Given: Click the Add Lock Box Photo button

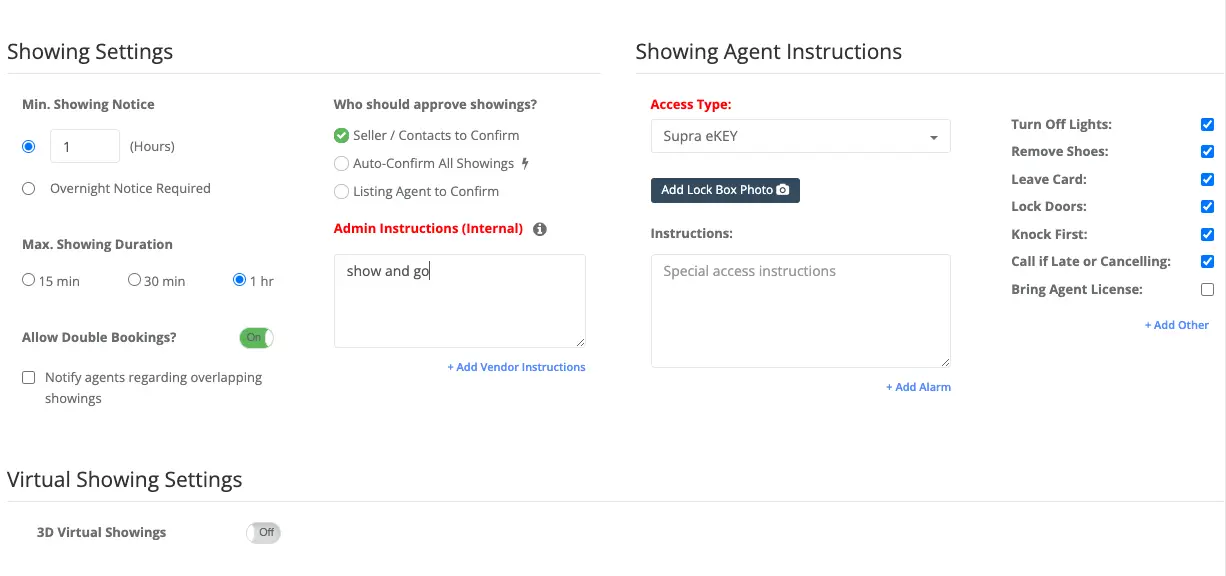Looking at the screenshot, I should click(x=725, y=190).
